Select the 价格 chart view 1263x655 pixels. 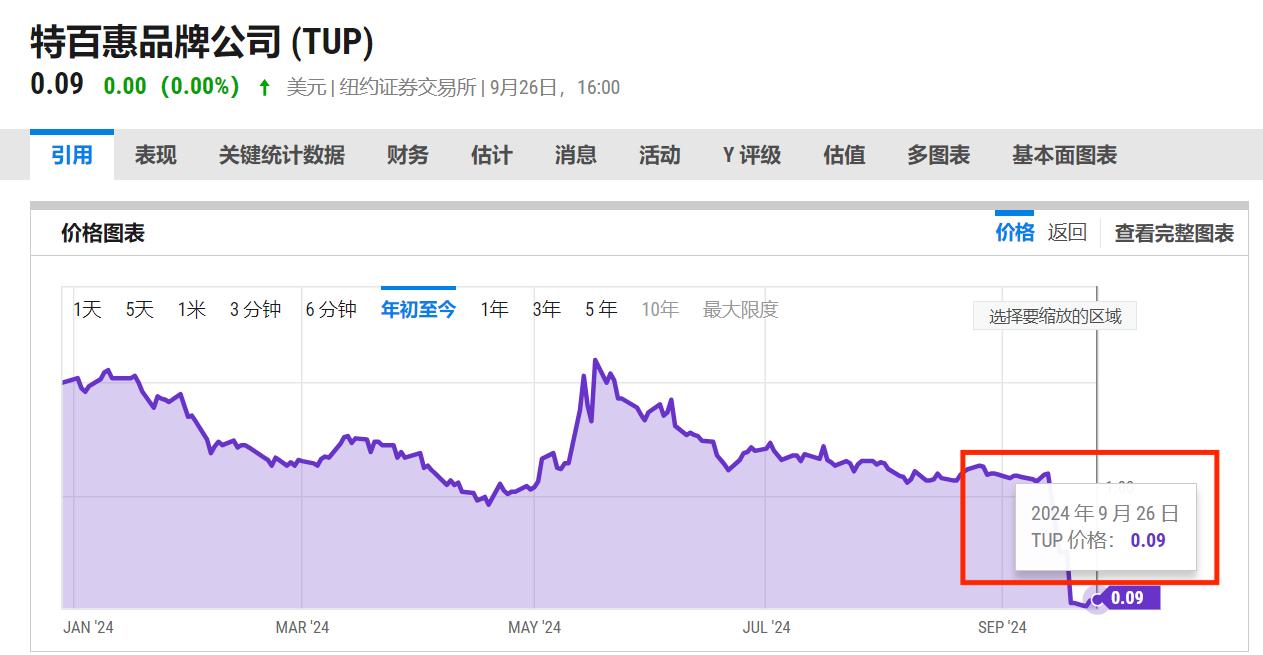(1014, 232)
